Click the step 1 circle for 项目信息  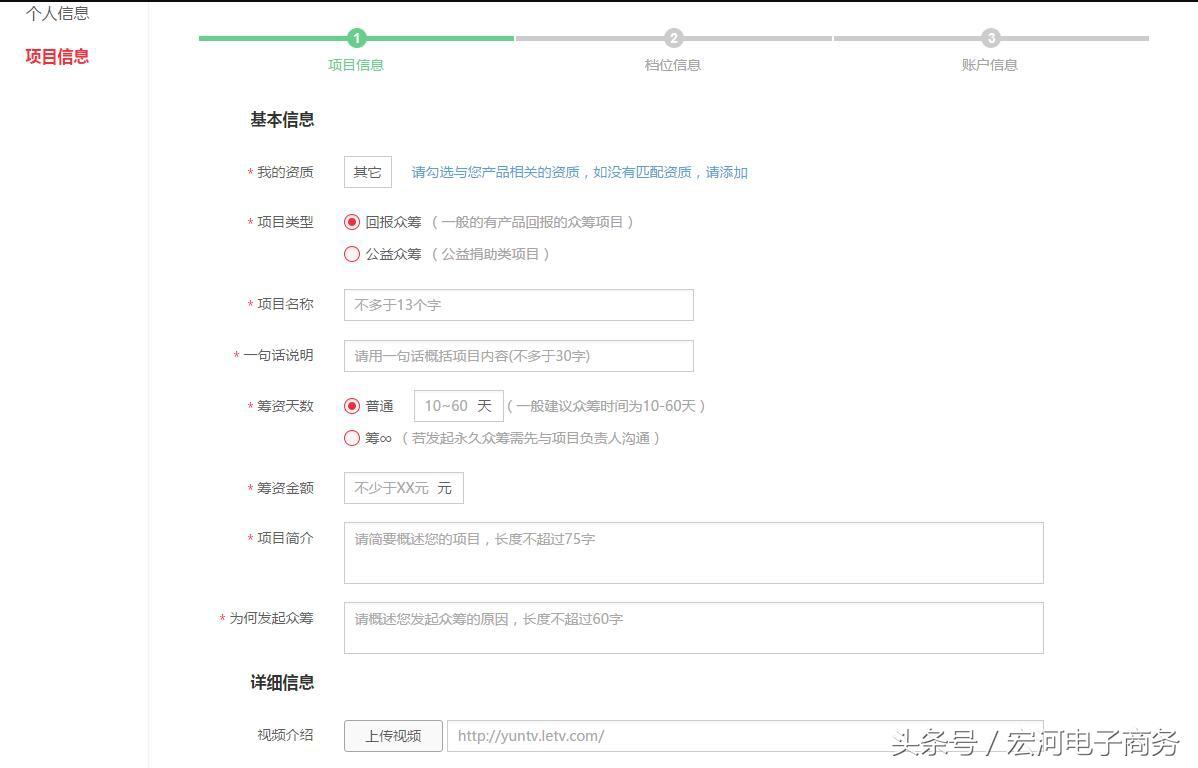[357, 38]
